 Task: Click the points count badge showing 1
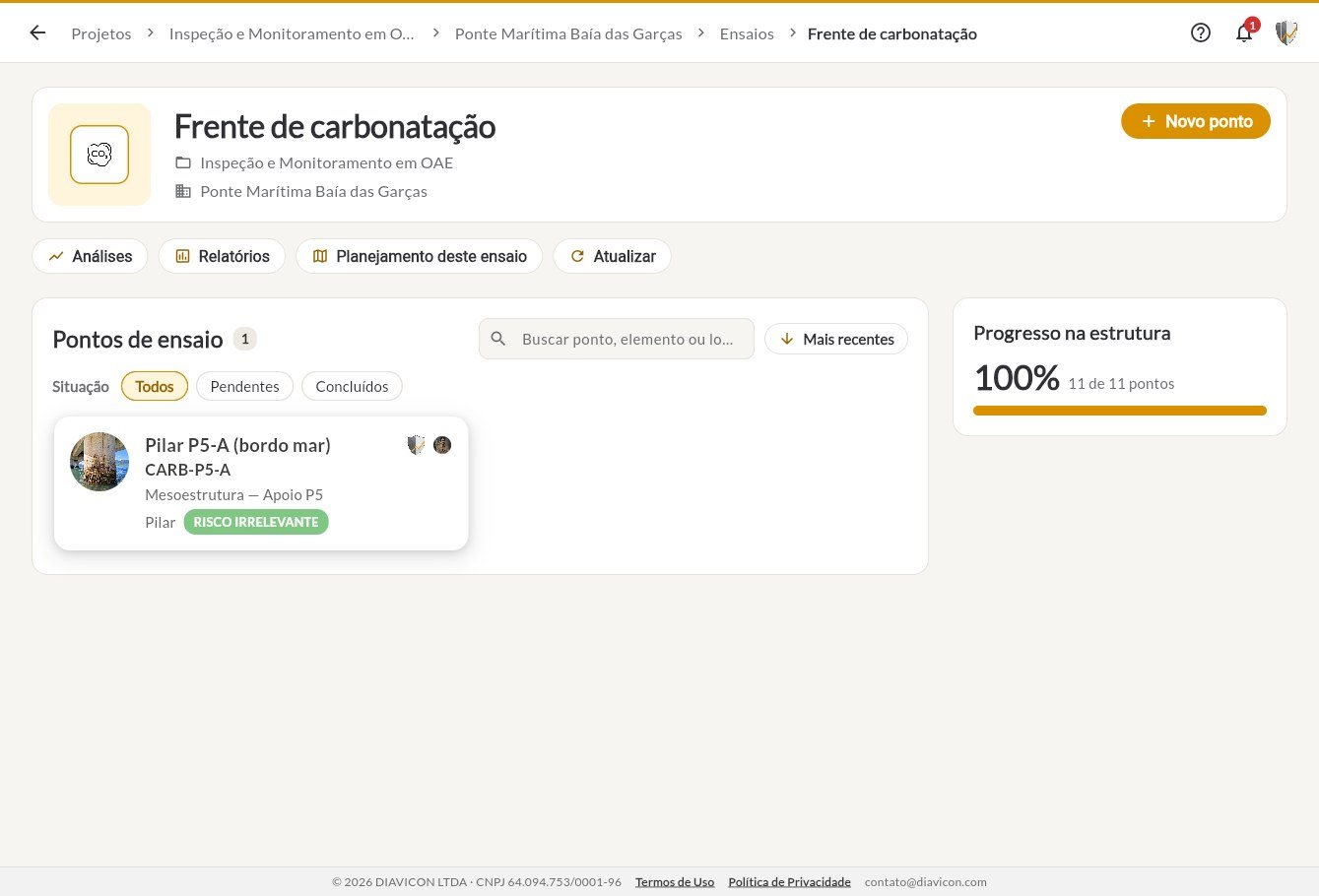(x=245, y=339)
